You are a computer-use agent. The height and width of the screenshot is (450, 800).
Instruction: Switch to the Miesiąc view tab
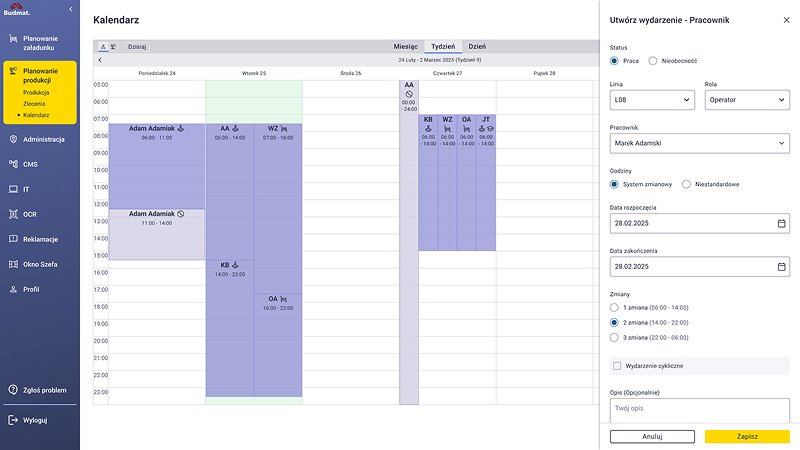tap(406, 46)
